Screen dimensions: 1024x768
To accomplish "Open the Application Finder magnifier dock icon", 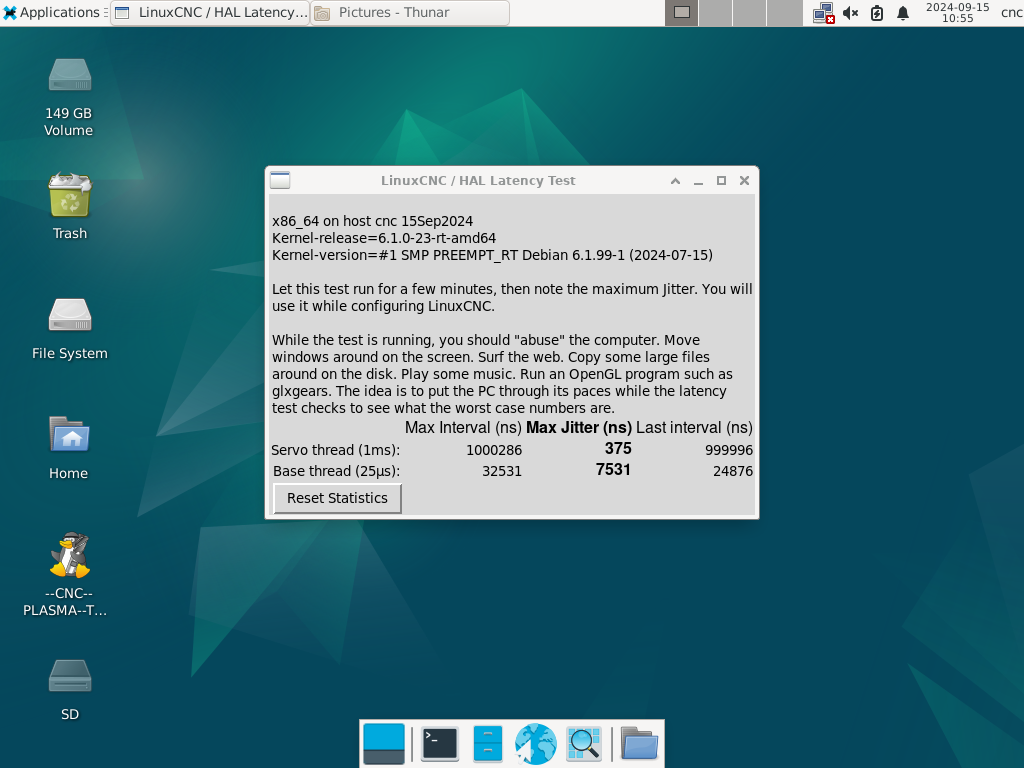I will [x=584, y=744].
